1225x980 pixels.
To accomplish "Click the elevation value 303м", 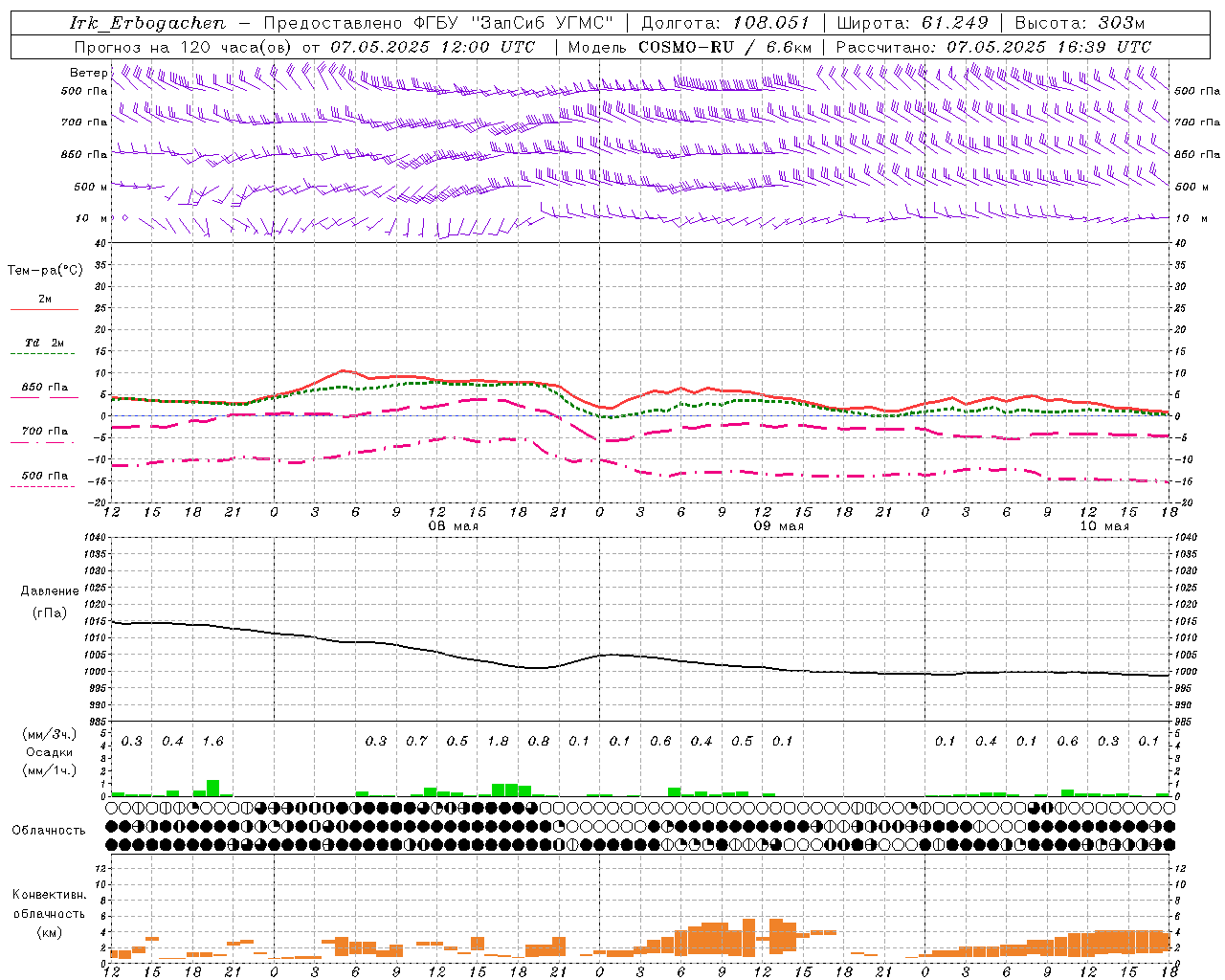I will (1121, 23).
